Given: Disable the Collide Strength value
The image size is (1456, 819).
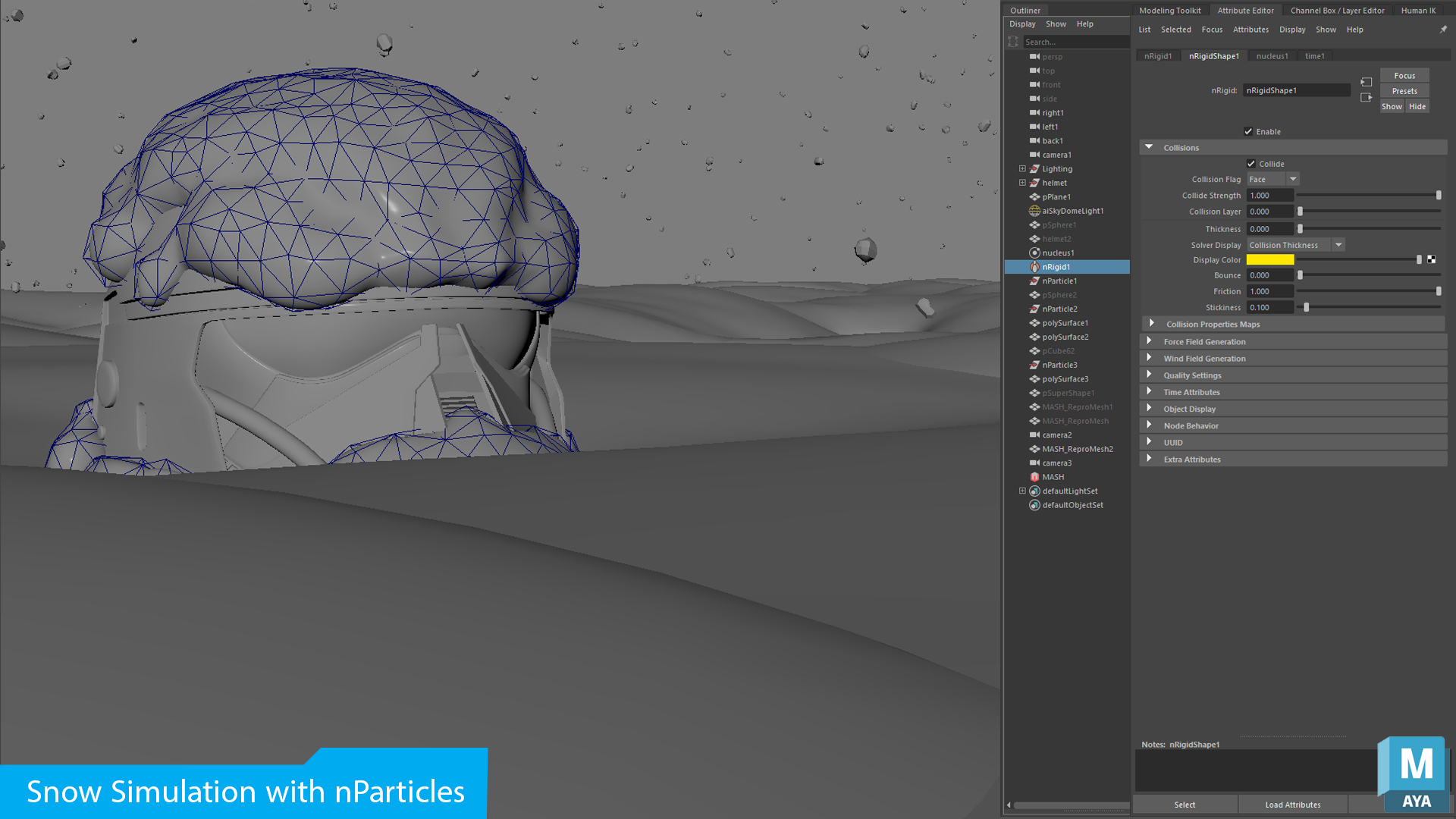Looking at the screenshot, I should [1270, 195].
